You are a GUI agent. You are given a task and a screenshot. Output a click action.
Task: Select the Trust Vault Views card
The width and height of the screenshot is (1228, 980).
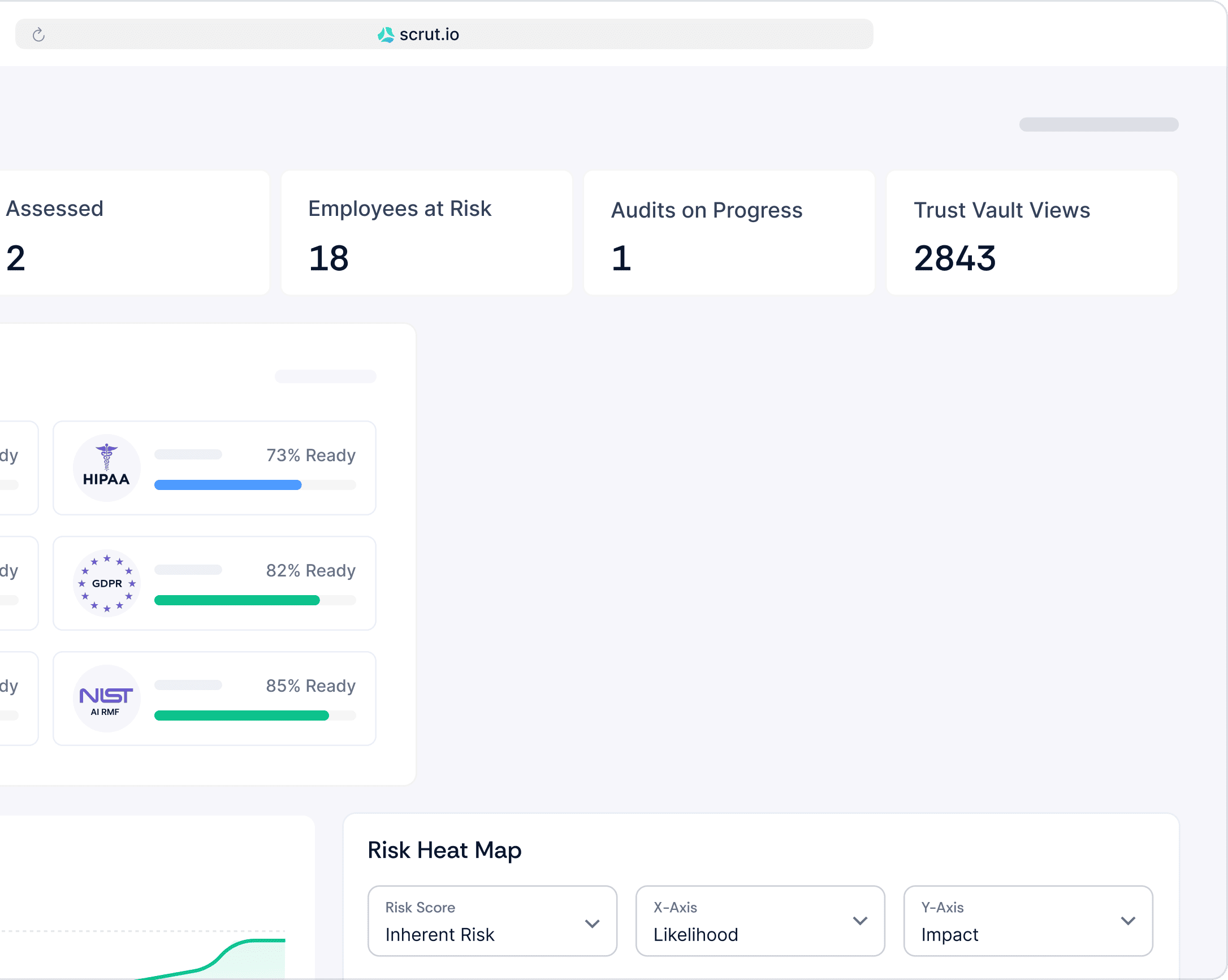pyautogui.click(x=1031, y=233)
